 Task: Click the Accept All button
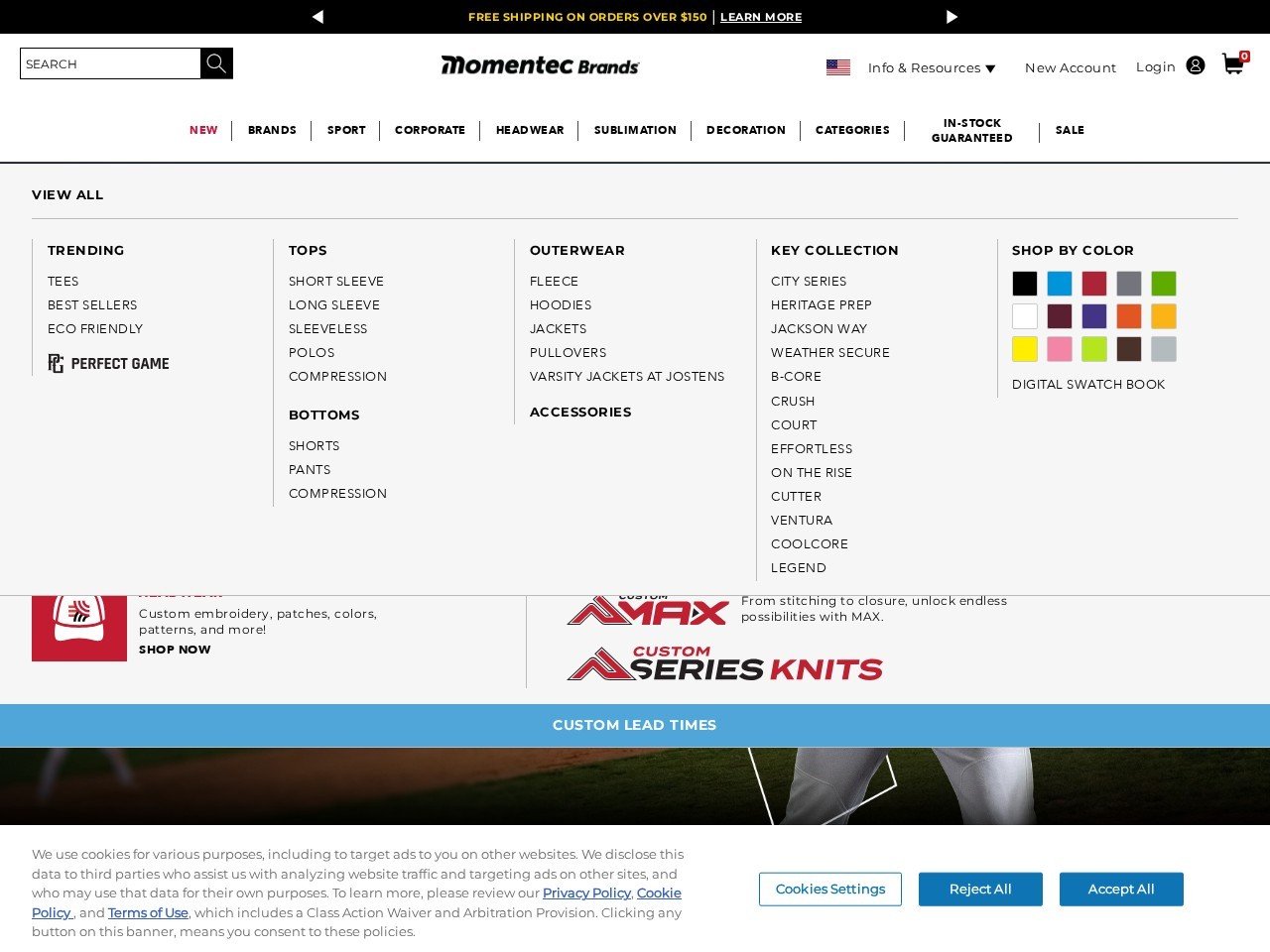pyautogui.click(x=1121, y=889)
